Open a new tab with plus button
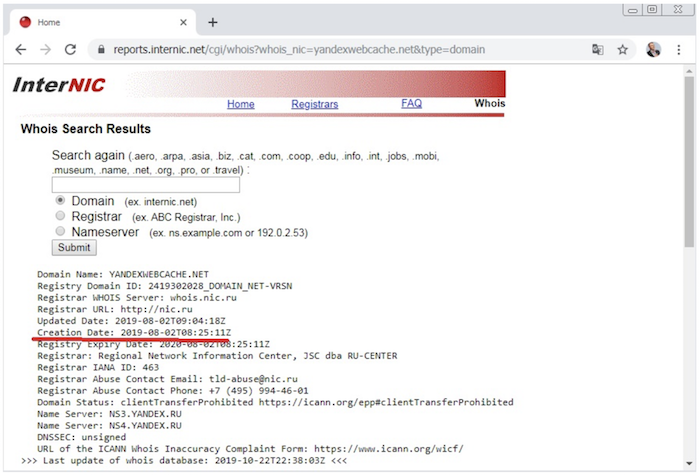The image size is (700, 475). (x=213, y=22)
